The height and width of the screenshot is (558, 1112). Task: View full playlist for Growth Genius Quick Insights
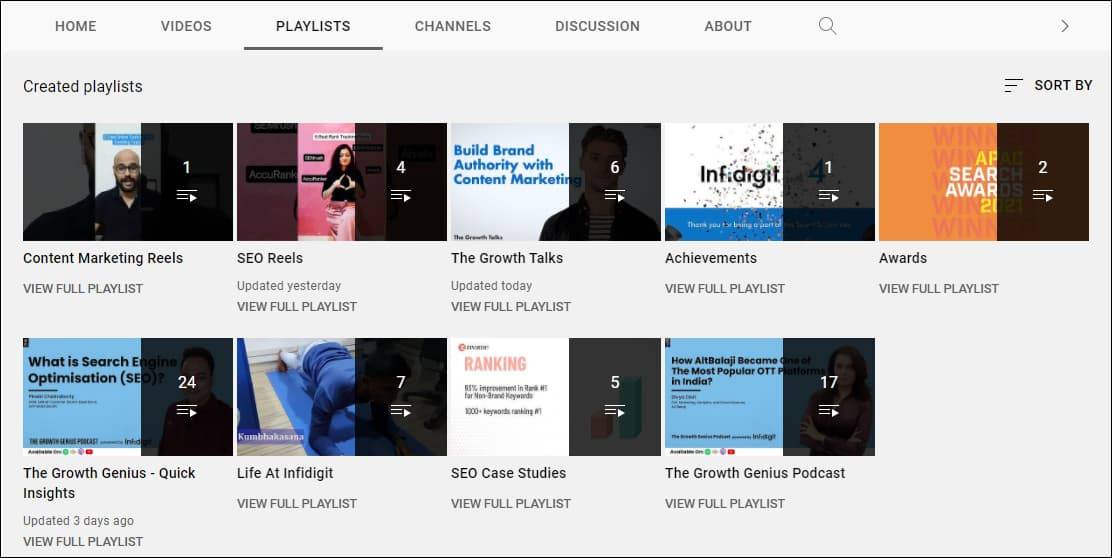(x=83, y=541)
